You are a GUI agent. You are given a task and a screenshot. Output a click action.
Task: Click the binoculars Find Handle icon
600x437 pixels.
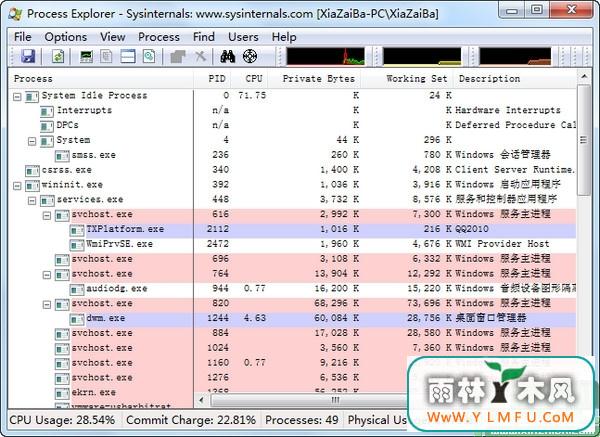click(x=228, y=57)
